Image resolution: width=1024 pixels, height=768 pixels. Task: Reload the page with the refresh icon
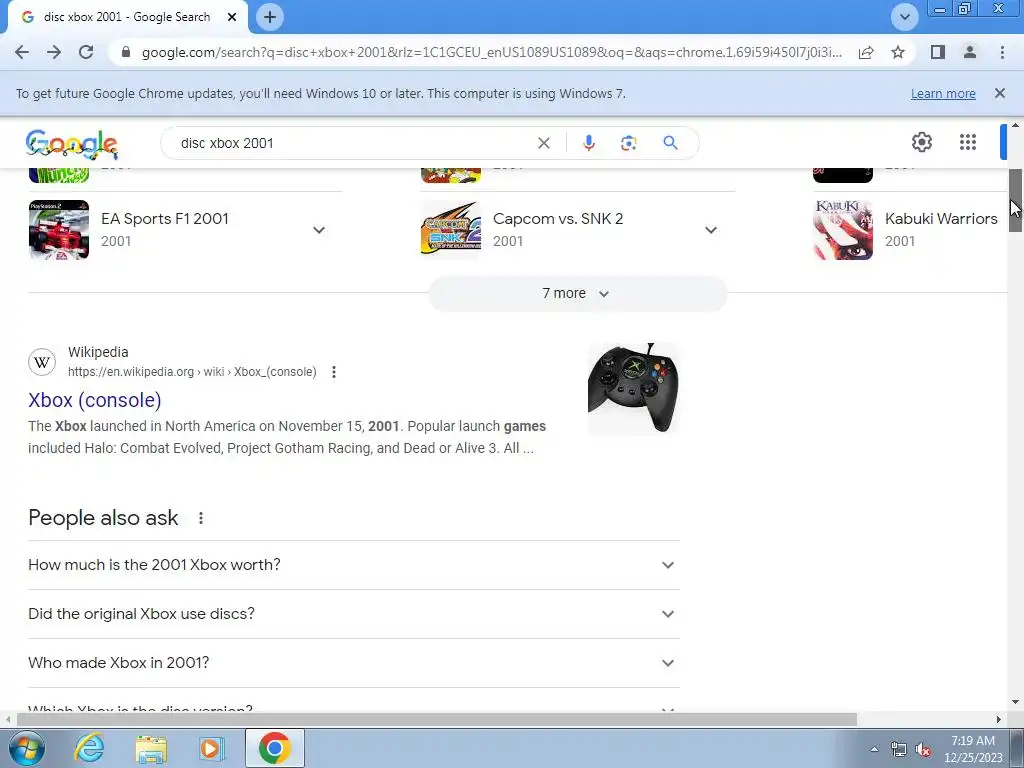tap(86, 52)
